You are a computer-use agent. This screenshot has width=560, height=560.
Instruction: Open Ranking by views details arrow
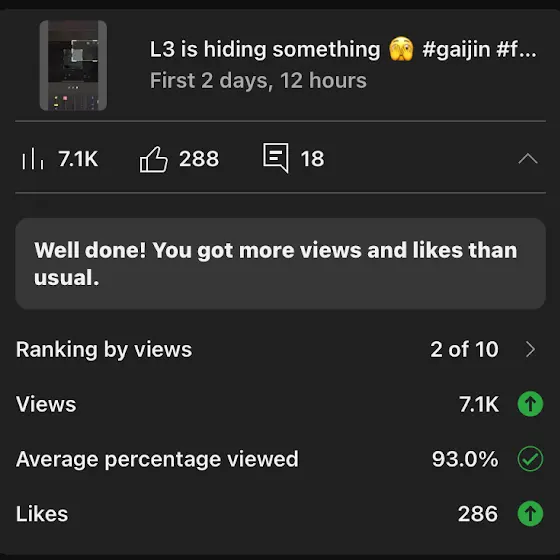click(530, 349)
